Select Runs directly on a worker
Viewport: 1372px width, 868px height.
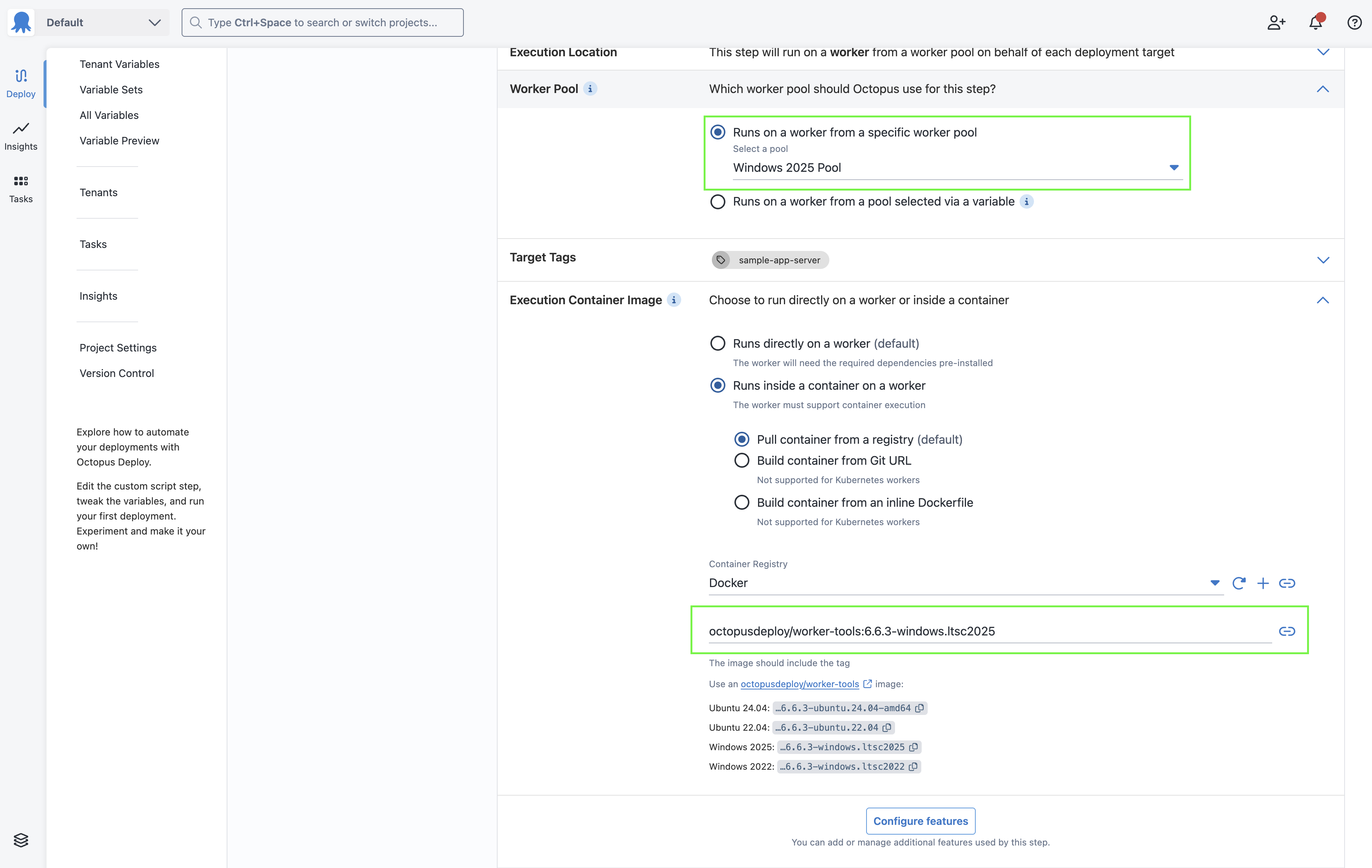pyautogui.click(x=718, y=344)
